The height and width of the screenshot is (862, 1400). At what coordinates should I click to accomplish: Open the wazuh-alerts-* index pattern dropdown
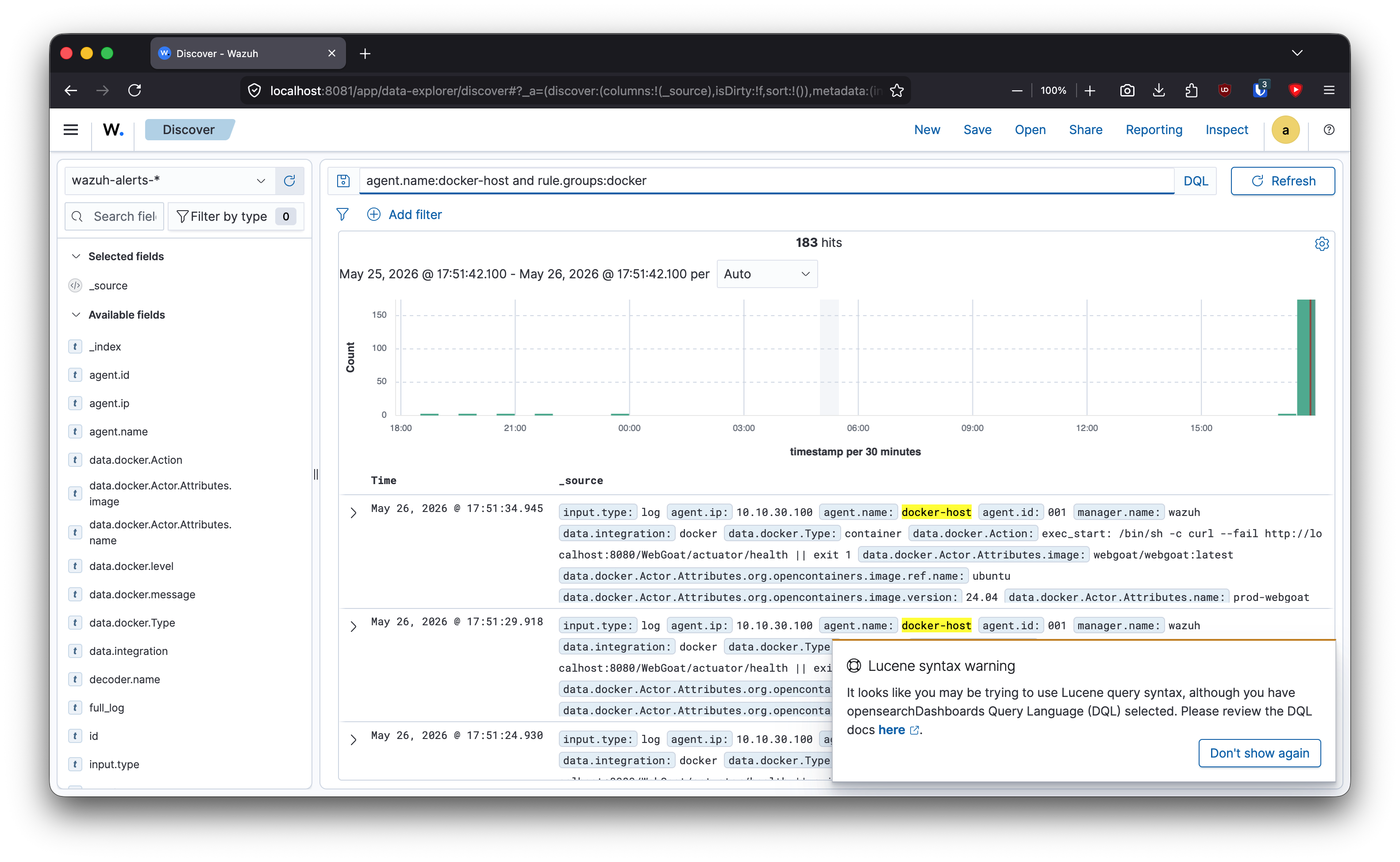click(169, 181)
